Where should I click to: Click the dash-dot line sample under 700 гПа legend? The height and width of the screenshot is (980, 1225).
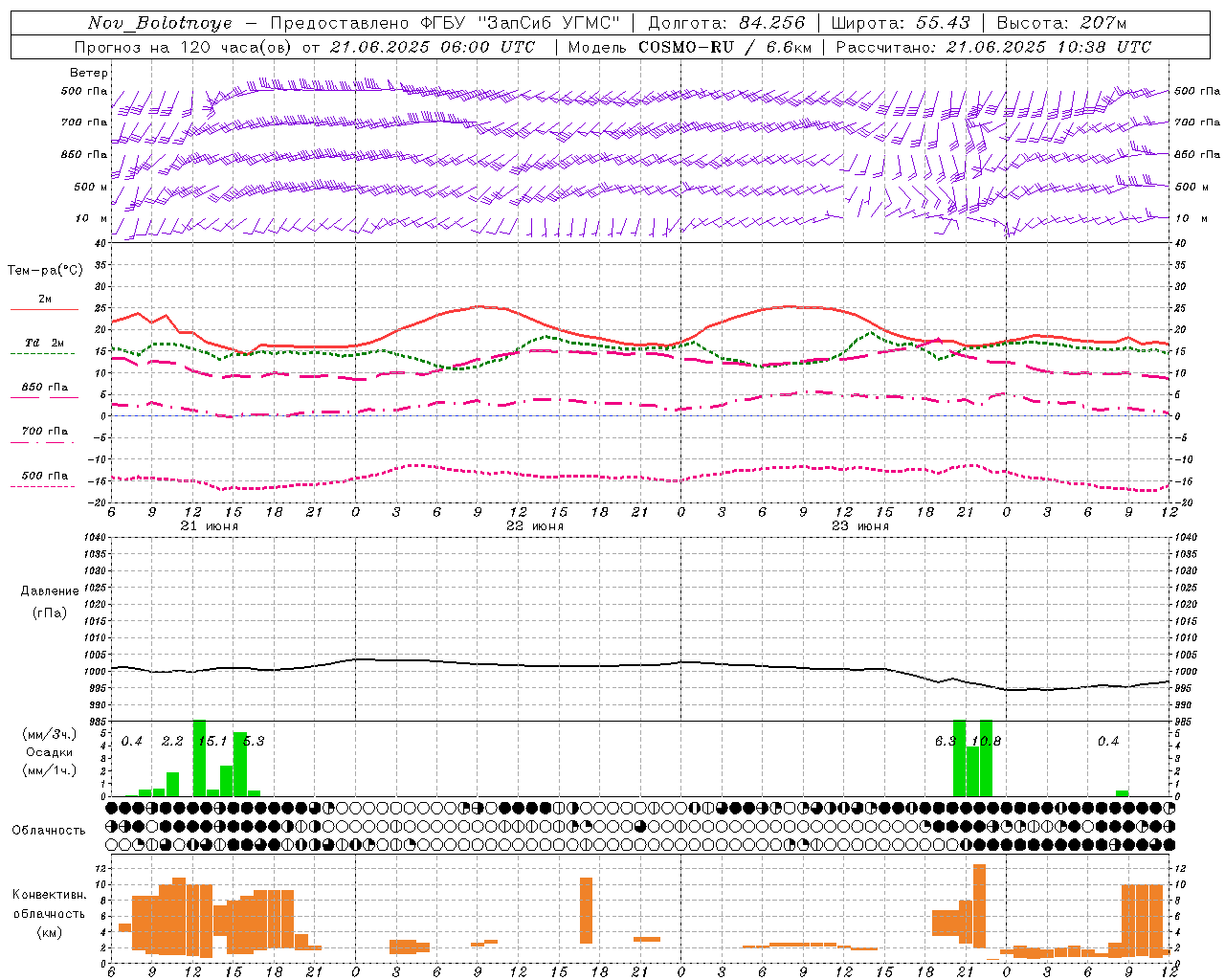[x=42, y=442]
